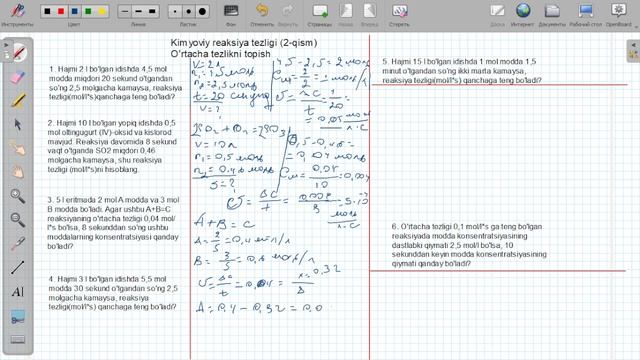Pick the black pen color
The width and height of the screenshot is (640, 360).
pyautogui.click(x=47, y=11)
